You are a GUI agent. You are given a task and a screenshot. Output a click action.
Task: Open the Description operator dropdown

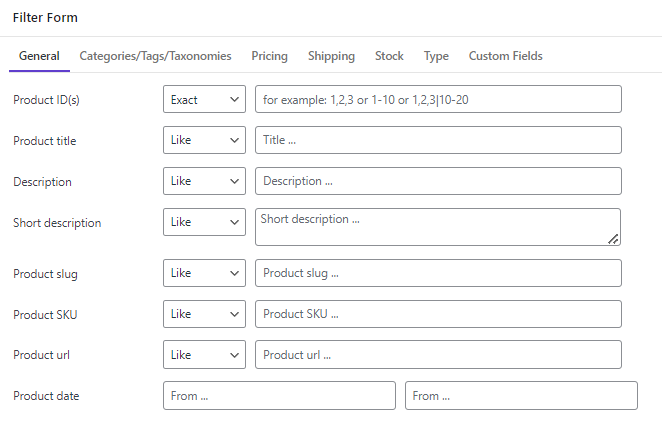point(204,181)
